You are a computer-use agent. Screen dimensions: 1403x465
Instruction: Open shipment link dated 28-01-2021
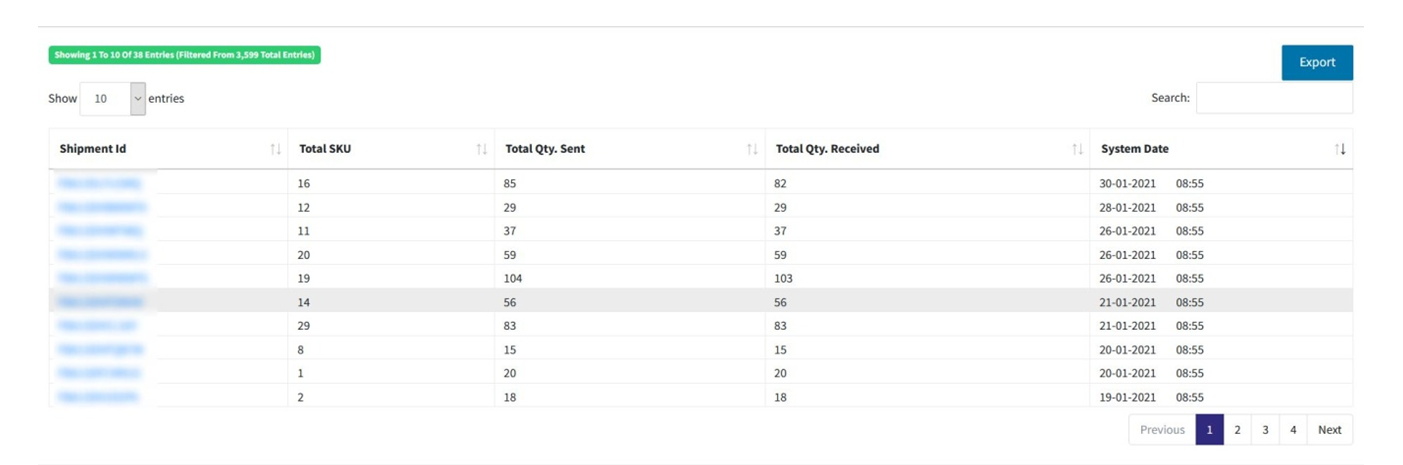click(x=102, y=208)
